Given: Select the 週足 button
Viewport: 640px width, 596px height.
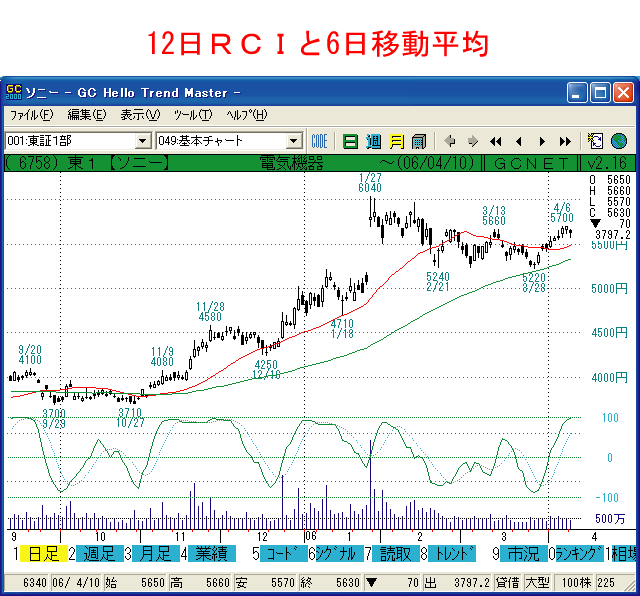Looking at the screenshot, I should pos(100,554).
